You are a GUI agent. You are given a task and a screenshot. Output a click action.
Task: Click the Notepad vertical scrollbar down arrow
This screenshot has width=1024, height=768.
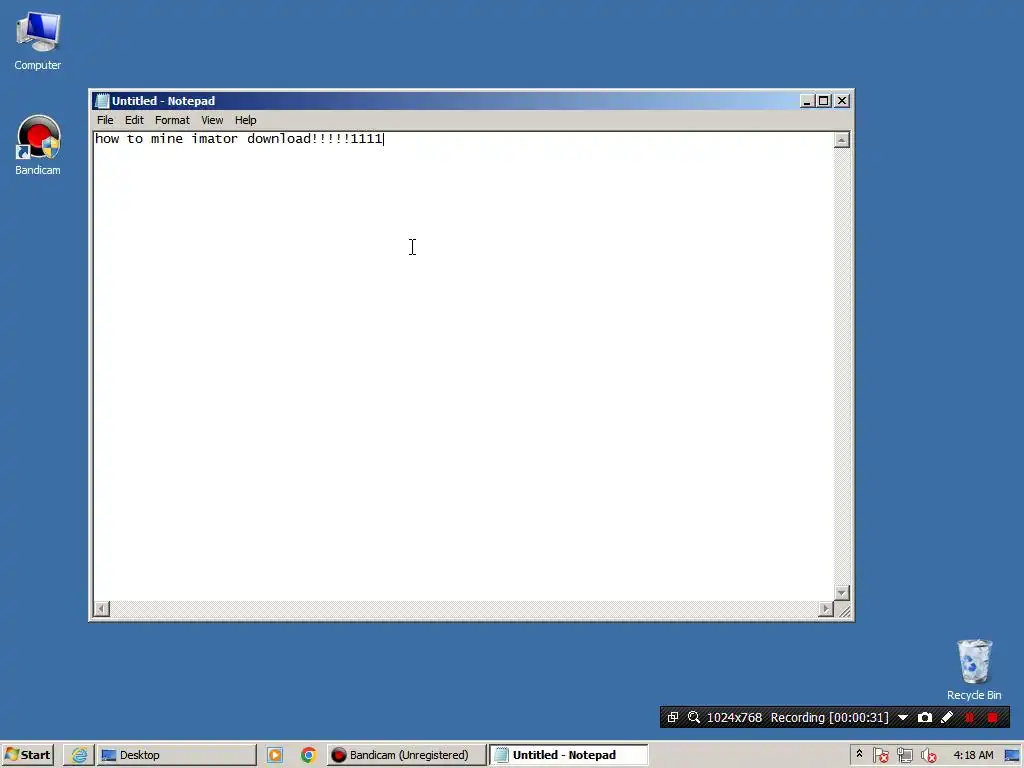pyautogui.click(x=842, y=593)
